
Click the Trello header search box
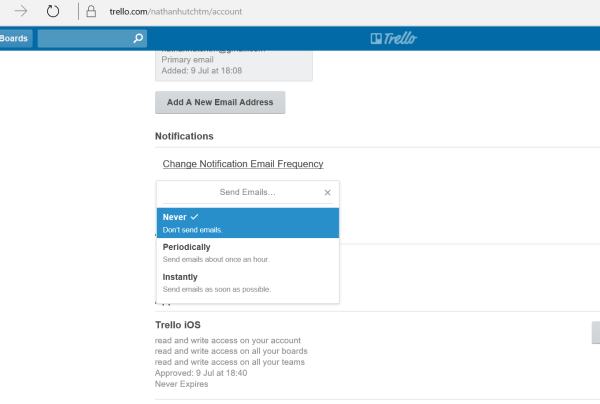point(85,39)
